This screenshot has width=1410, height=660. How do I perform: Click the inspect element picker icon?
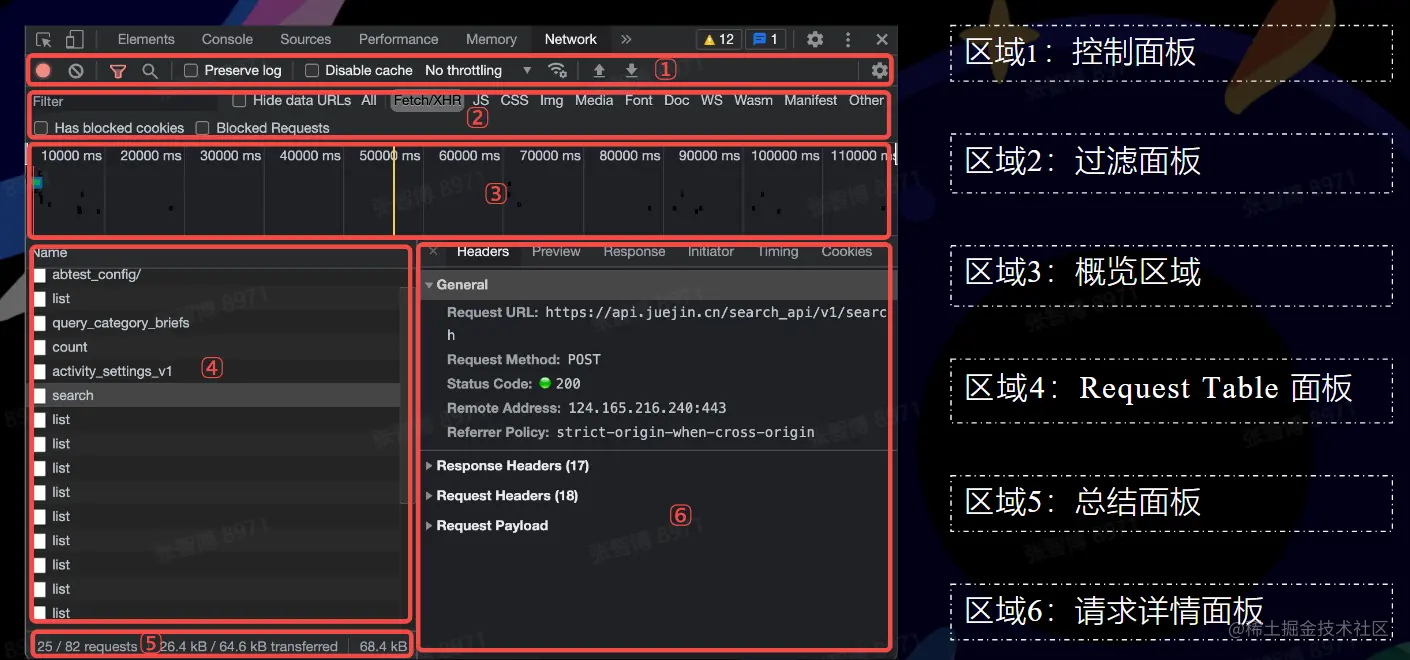pos(44,39)
